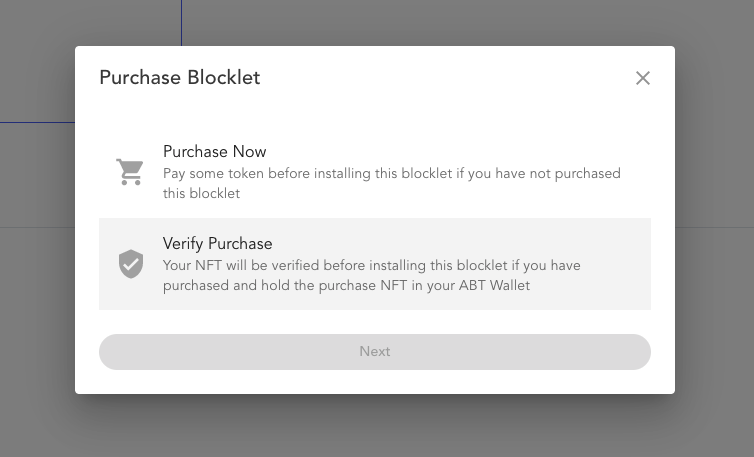The width and height of the screenshot is (754, 457).
Task: Click the dark vertical line above the dialog
Action: click(x=181, y=22)
